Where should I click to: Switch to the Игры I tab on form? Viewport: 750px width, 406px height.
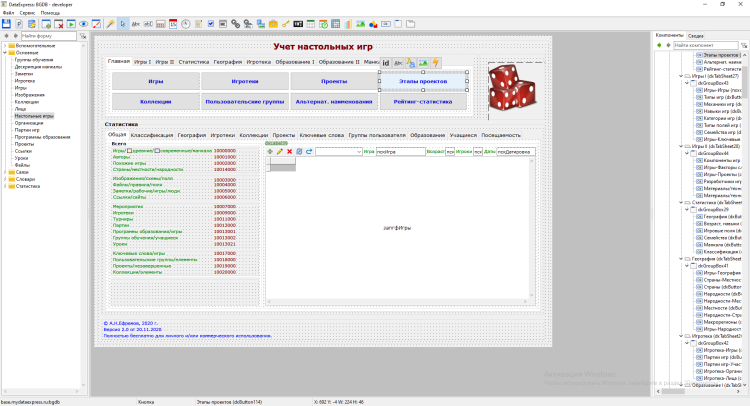pyautogui.click(x=143, y=62)
